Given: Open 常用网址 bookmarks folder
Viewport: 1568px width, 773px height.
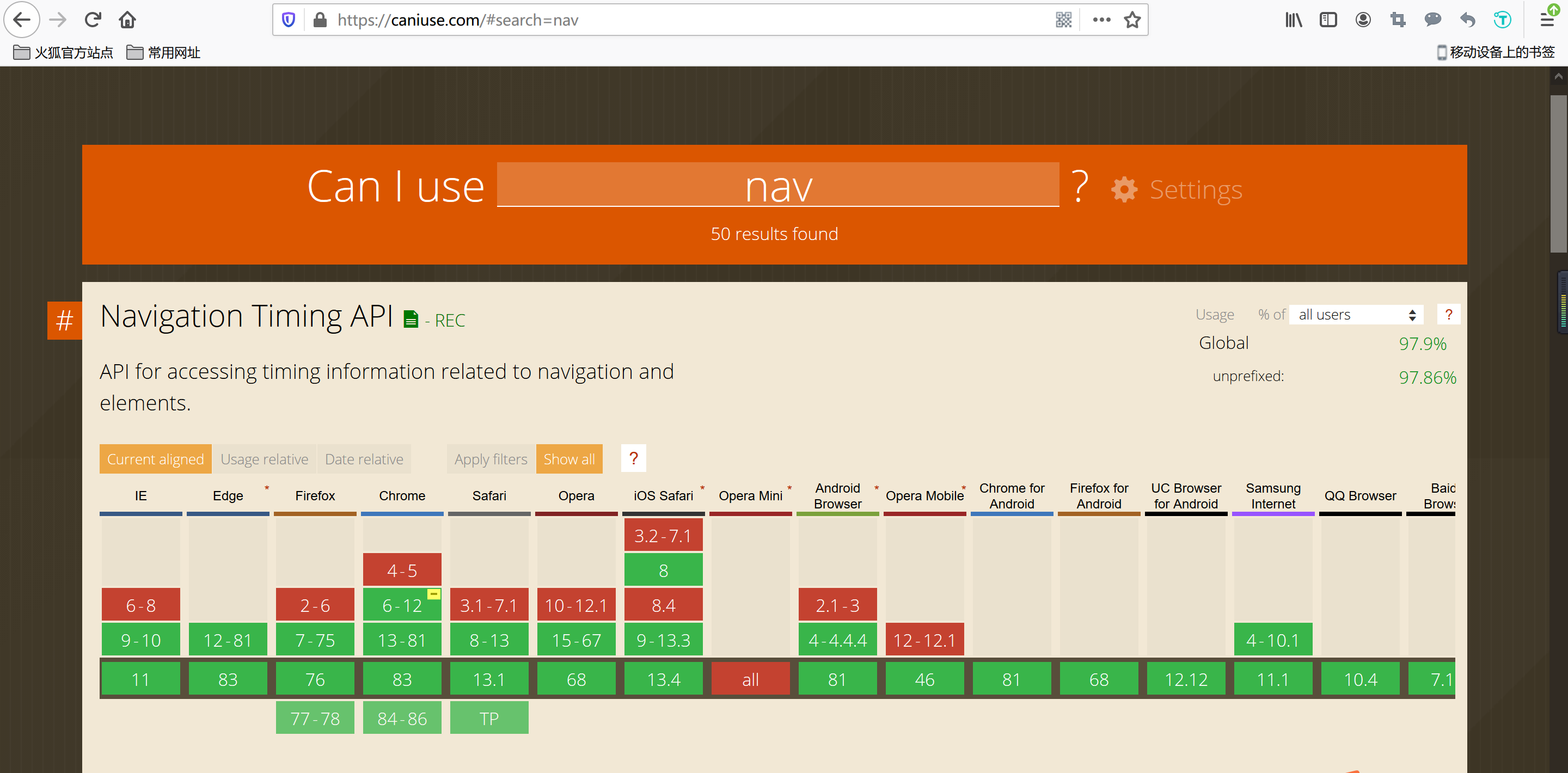Looking at the screenshot, I should point(163,53).
